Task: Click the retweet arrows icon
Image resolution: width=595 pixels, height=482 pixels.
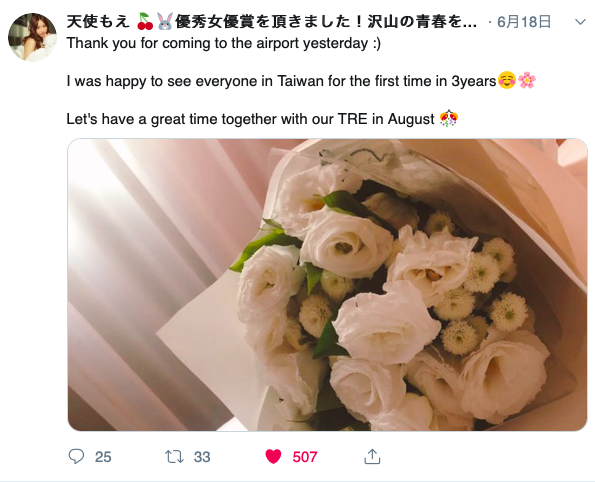Action: [x=174, y=457]
